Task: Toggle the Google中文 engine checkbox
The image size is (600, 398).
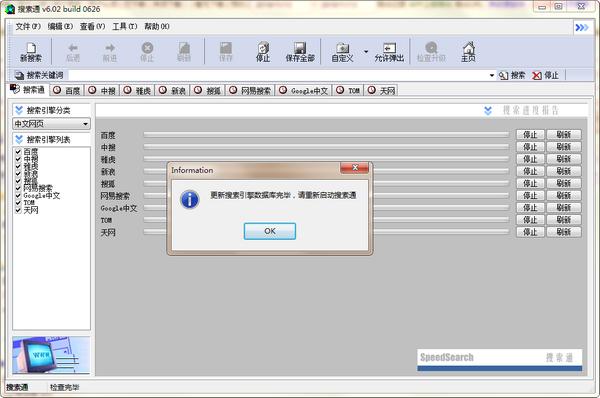Action: [x=18, y=196]
